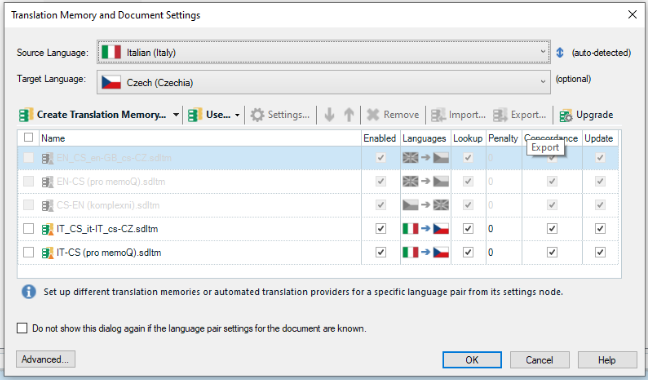Click language flags for CS-EN (komplexni).sdltm
Screen dimensions: 648x380
coord(426,205)
